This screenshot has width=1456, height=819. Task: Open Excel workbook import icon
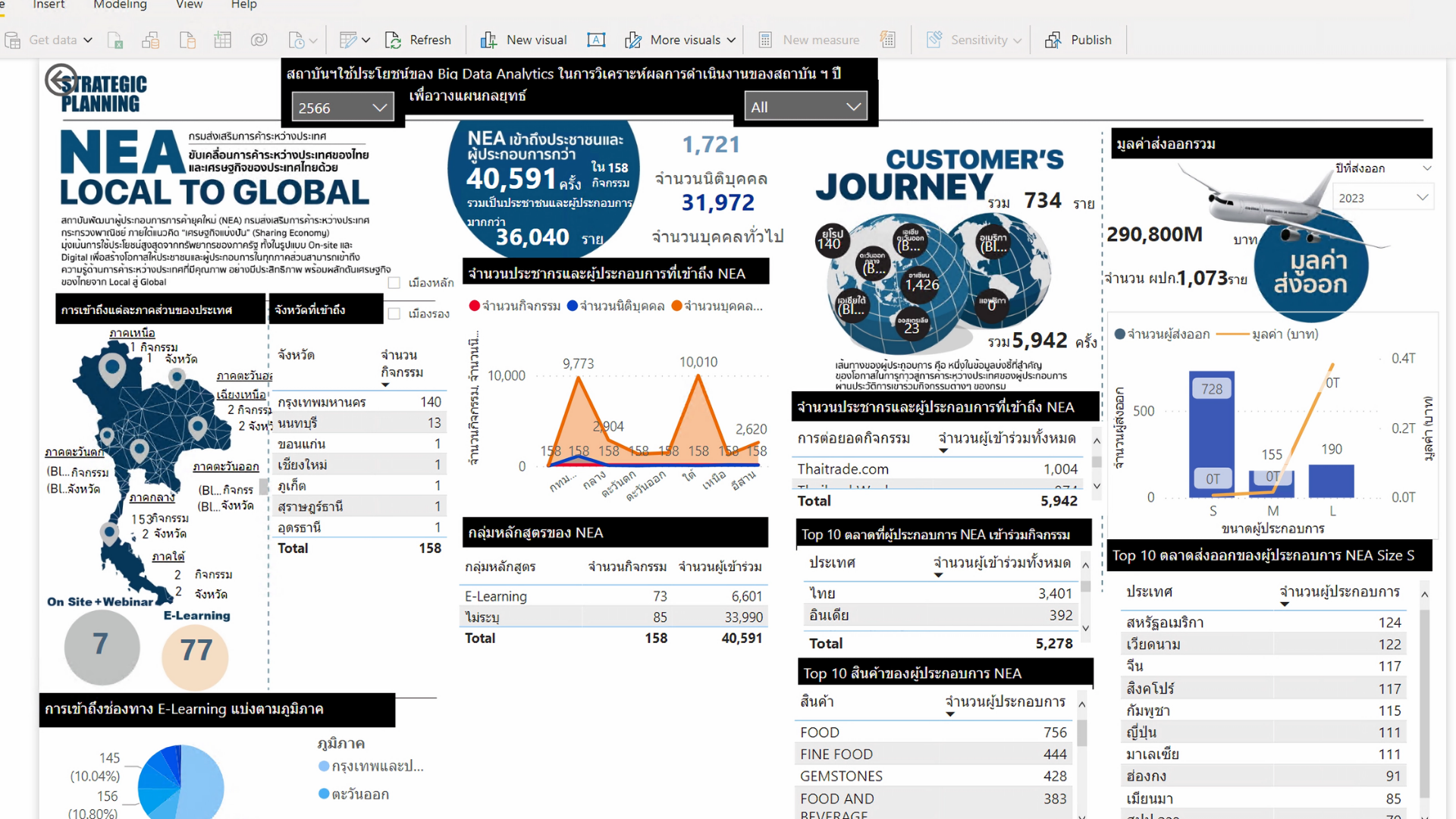(115, 40)
